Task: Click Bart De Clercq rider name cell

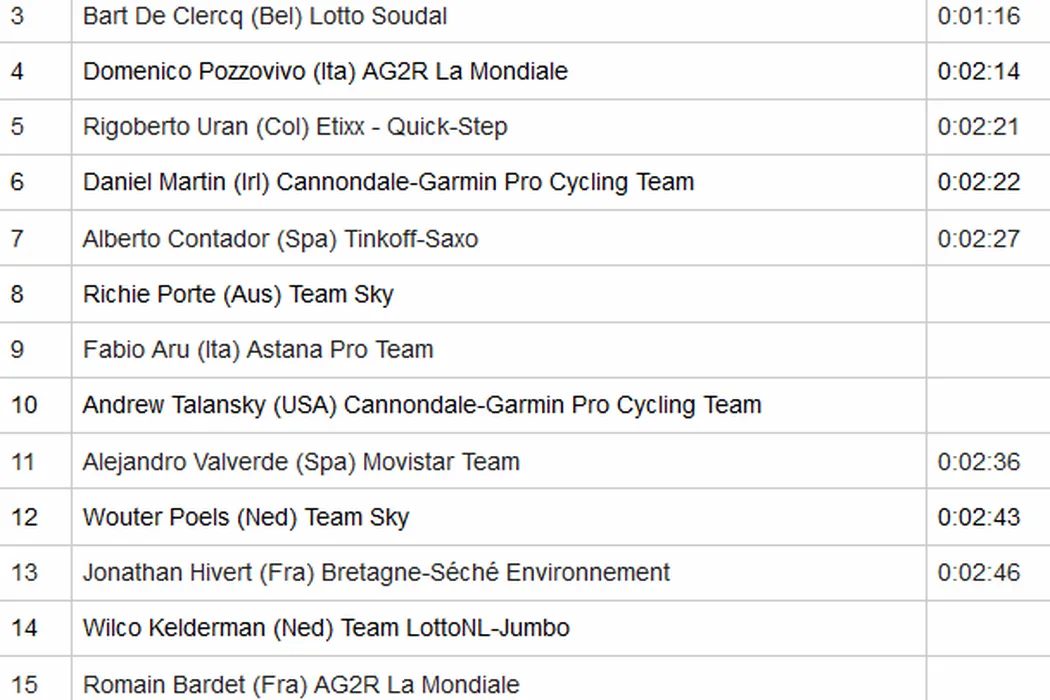Action: click(265, 17)
